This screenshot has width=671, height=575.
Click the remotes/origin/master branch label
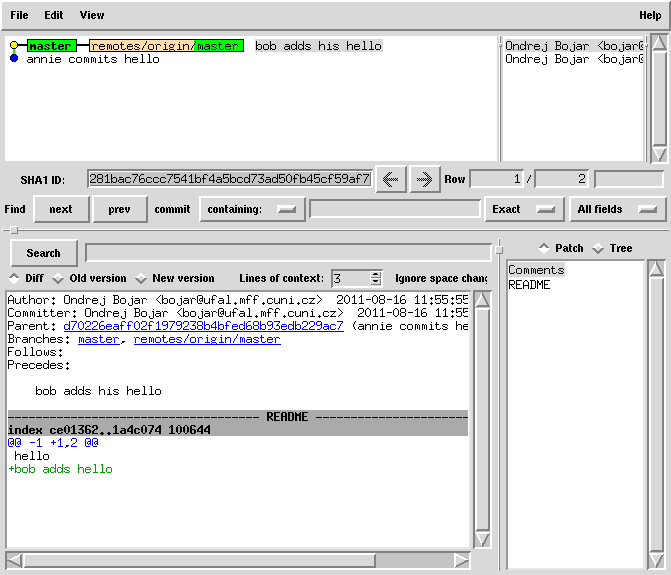tap(166, 46)
